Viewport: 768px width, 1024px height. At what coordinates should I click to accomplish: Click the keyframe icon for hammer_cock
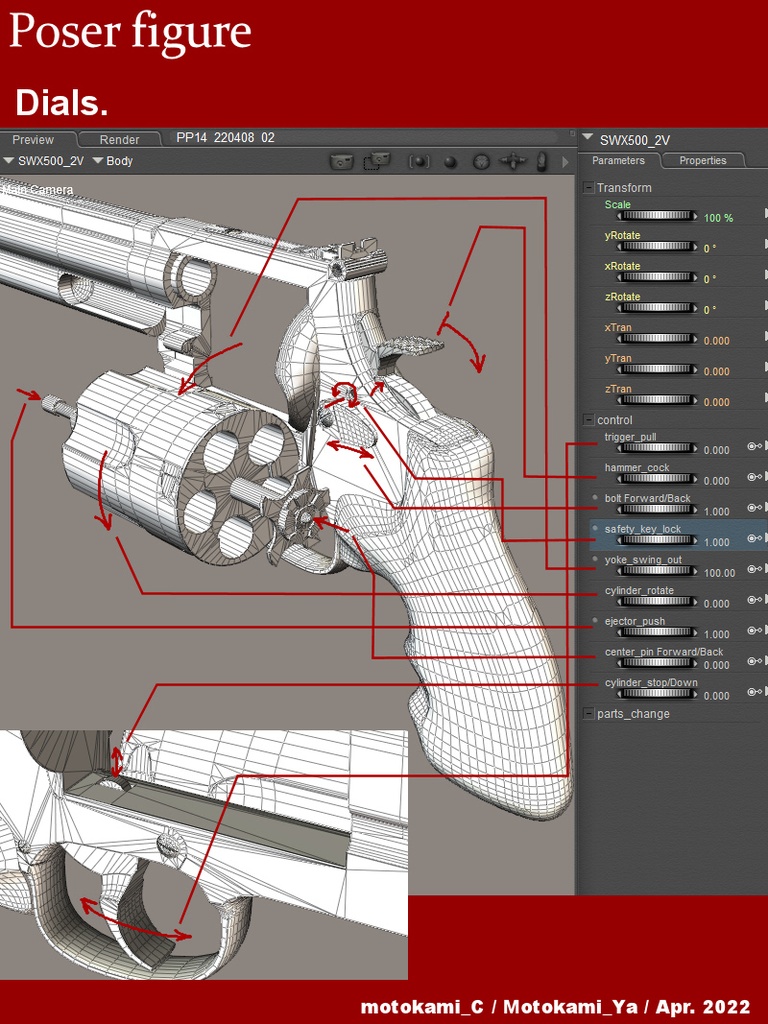click(754, 477)
